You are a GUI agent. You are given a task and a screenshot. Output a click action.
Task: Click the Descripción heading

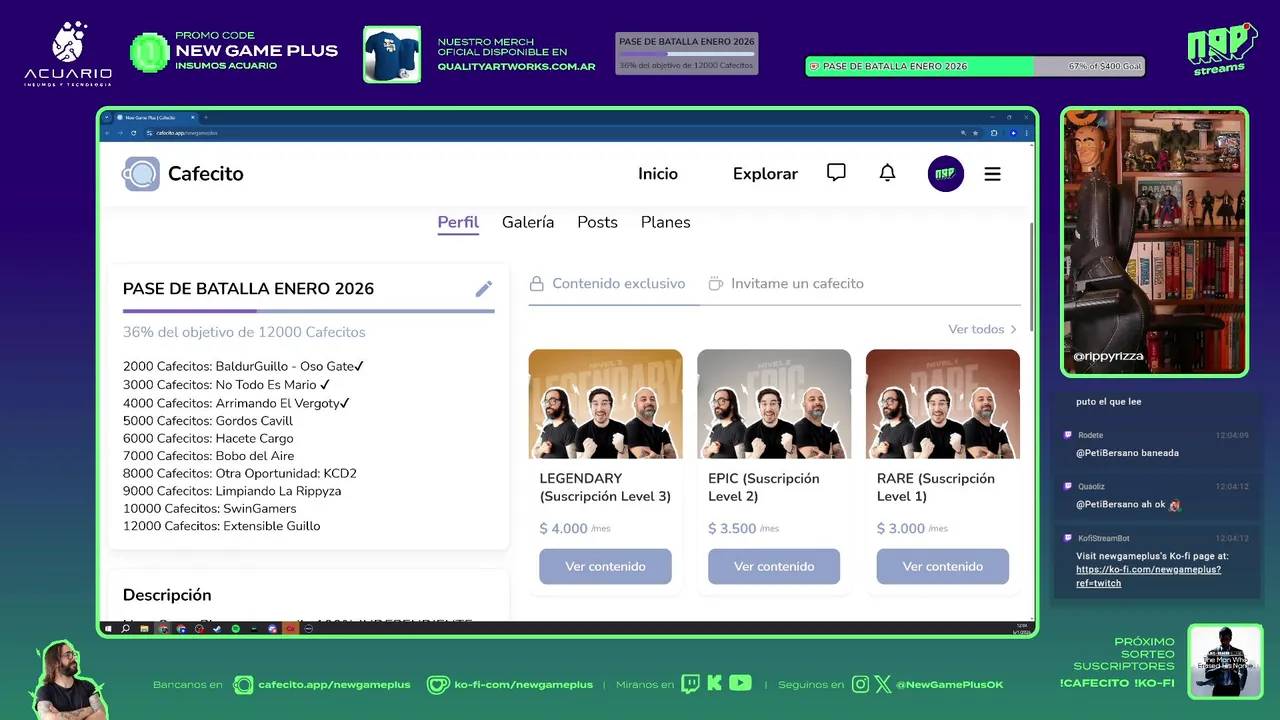coord(167,595)
